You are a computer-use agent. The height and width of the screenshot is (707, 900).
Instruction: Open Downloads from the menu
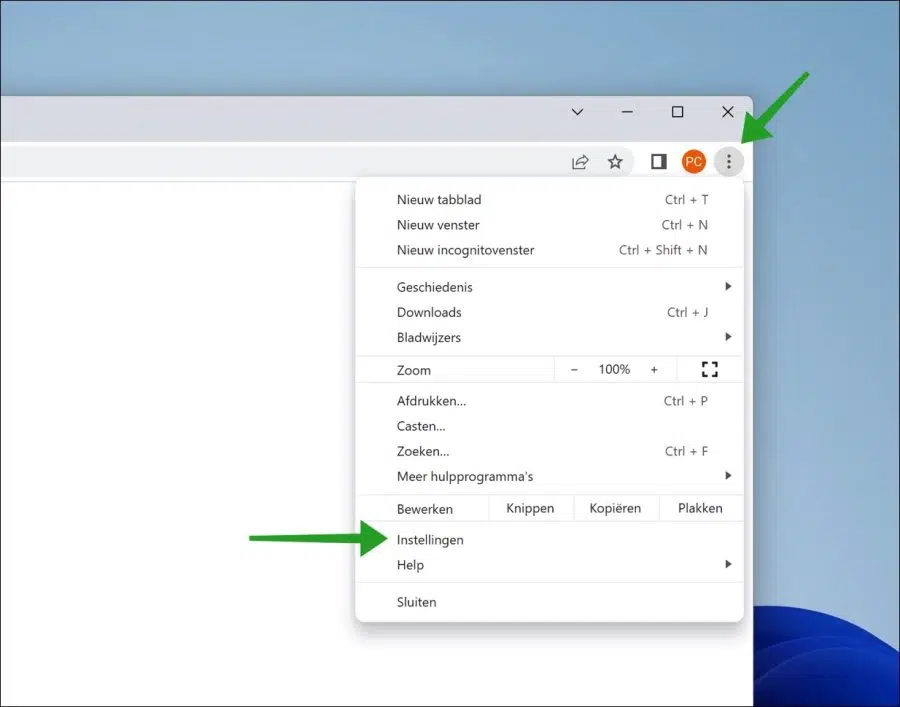(x=549, y=312)
